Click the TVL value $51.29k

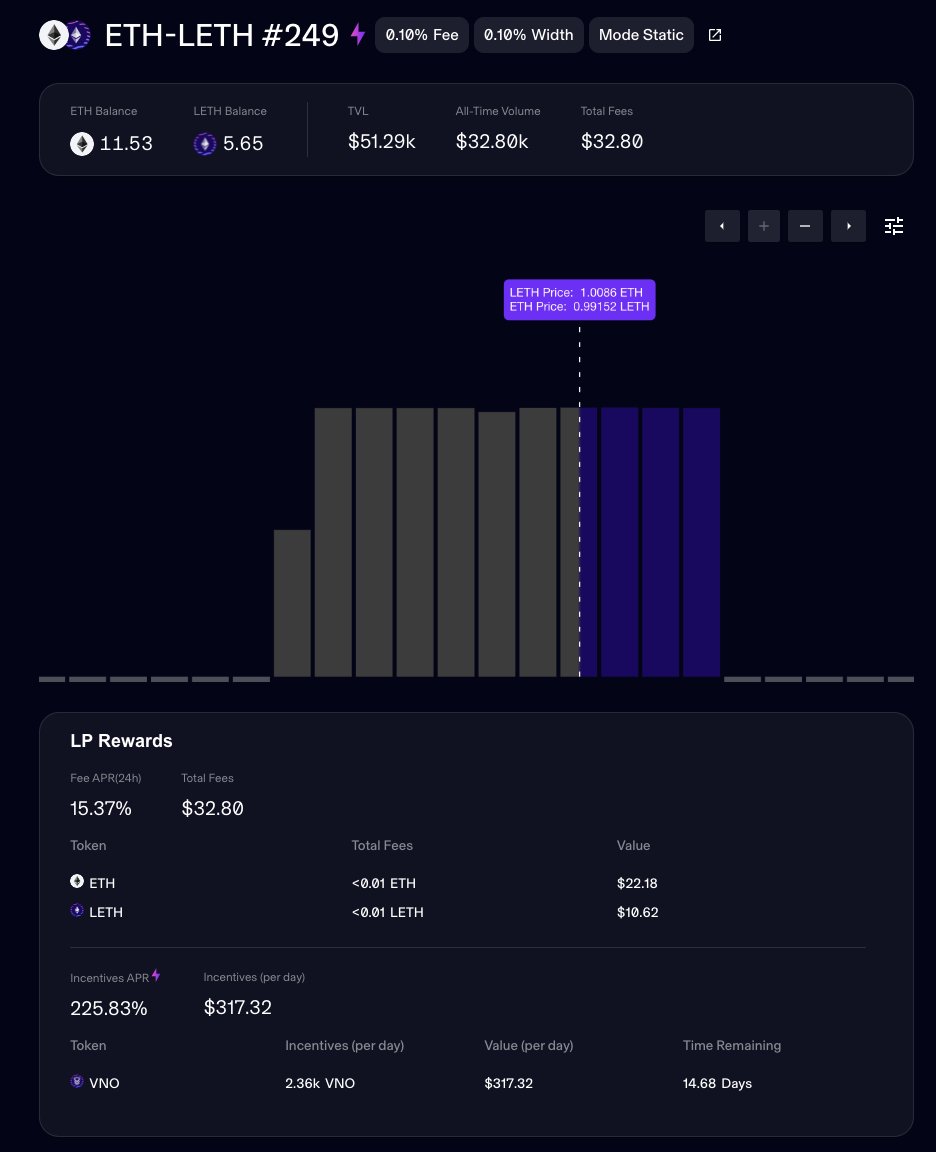pyautogui.click(x=381, y=142)
